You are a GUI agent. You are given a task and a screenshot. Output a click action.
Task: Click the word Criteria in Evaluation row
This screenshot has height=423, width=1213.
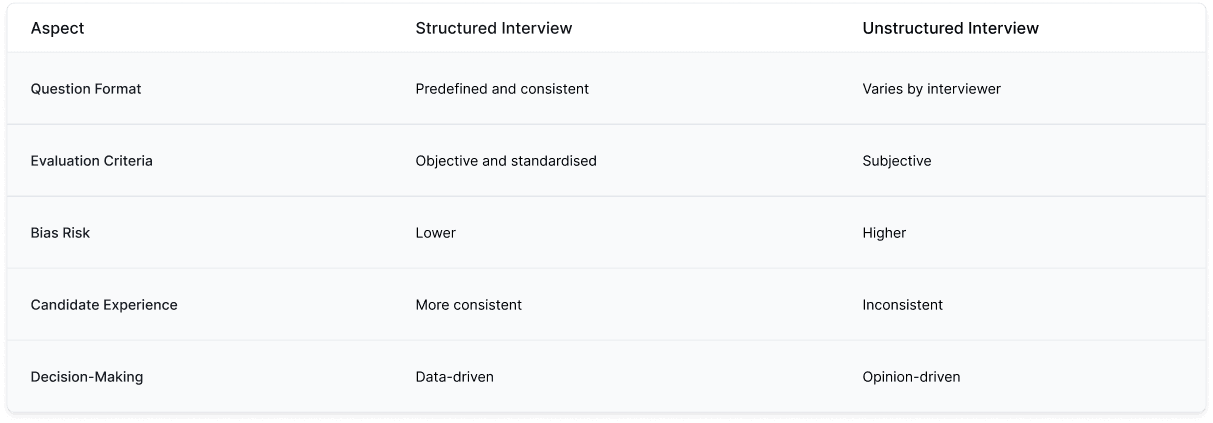127,161
